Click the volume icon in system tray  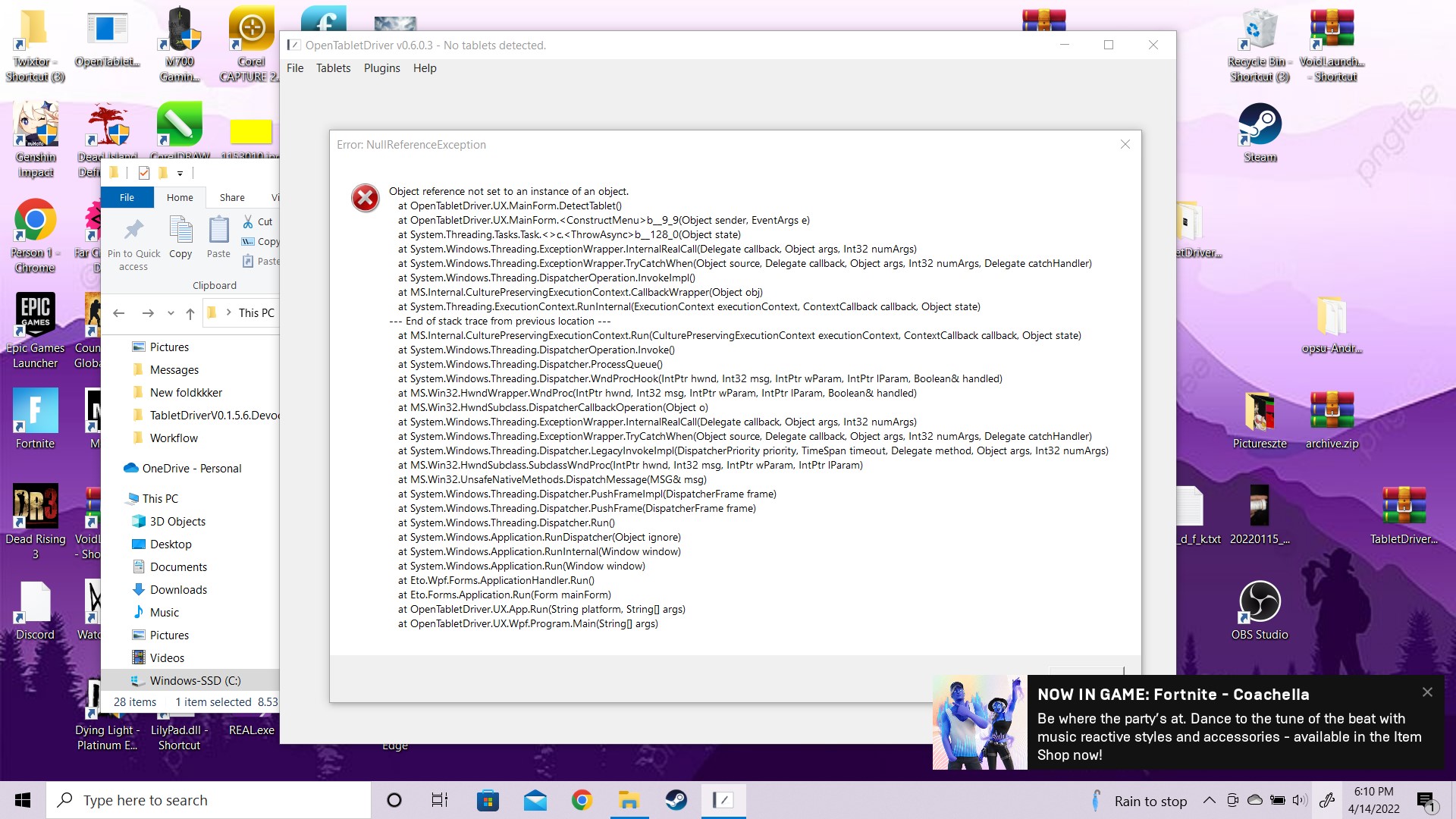1300,800
